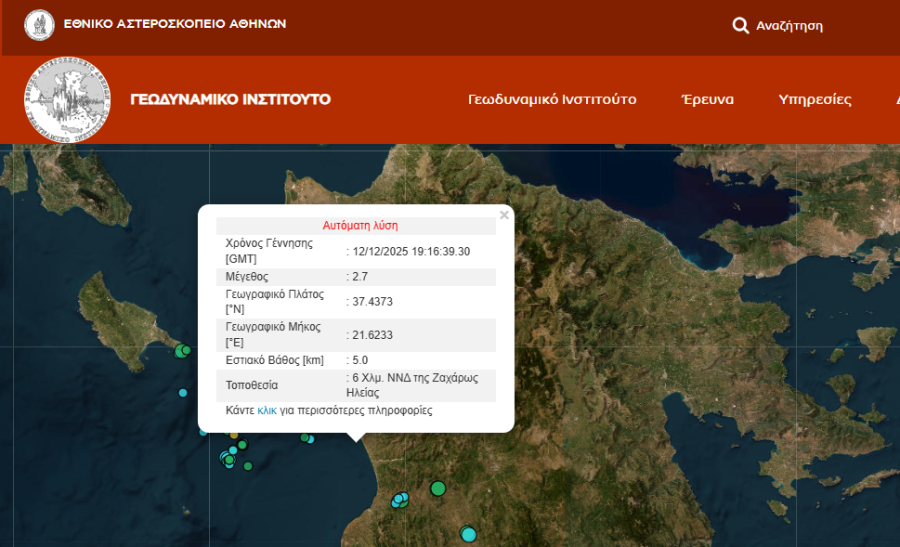Click the yellow earthquake marker below popup
Screen dimensions: 900x547
tap(234, 435)
